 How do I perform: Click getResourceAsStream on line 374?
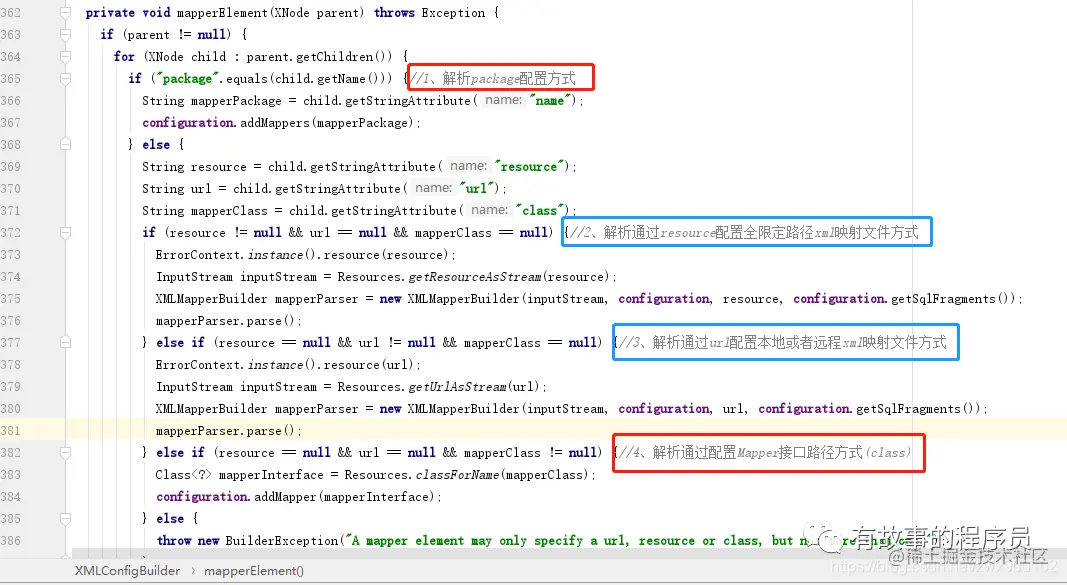474,277
